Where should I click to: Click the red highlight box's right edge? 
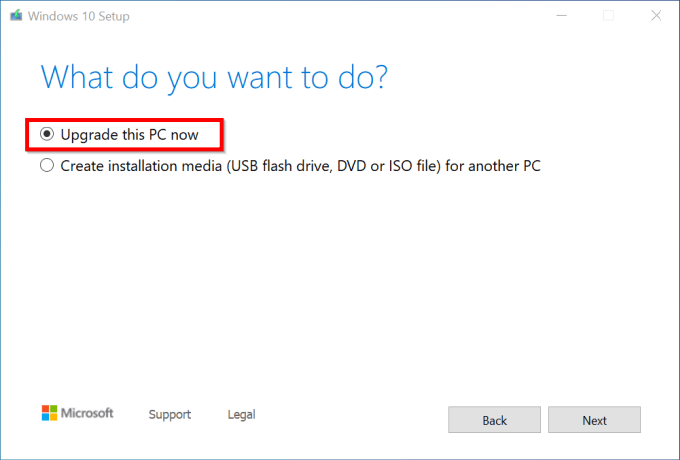pyautogui.click(x=220, y=134)
